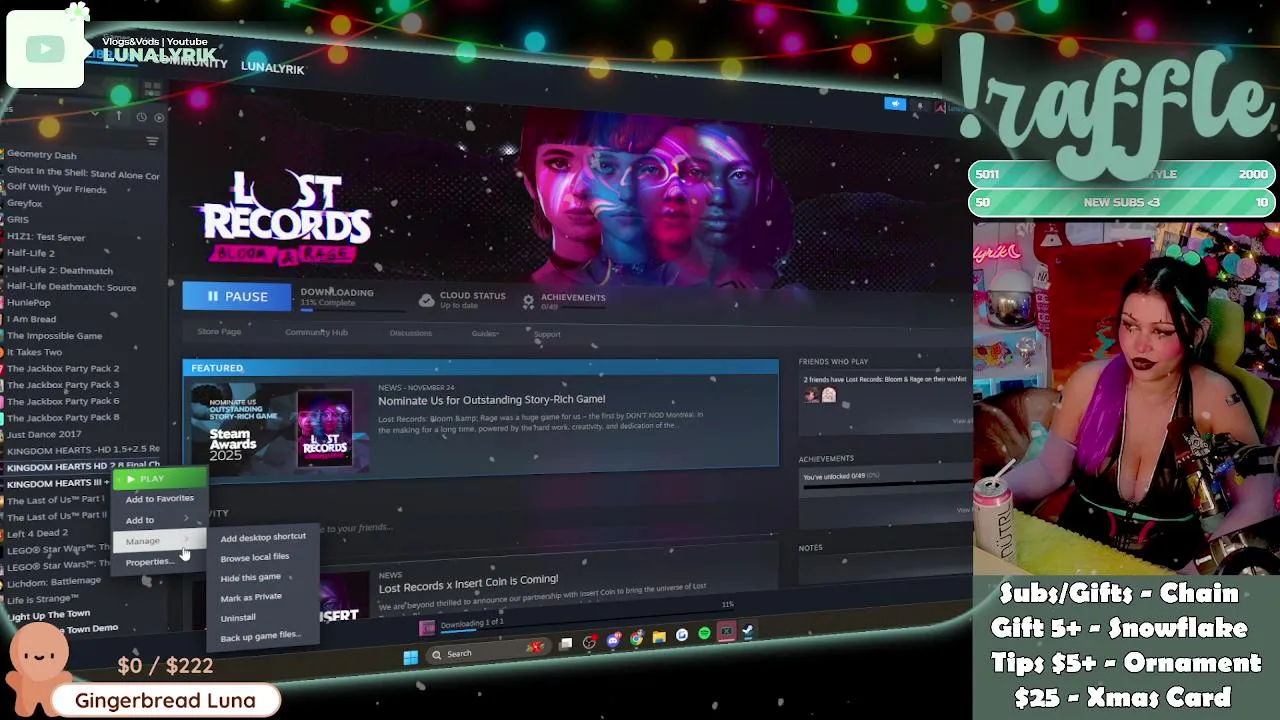Select Golf With Your Friends

tap(56, 188)
